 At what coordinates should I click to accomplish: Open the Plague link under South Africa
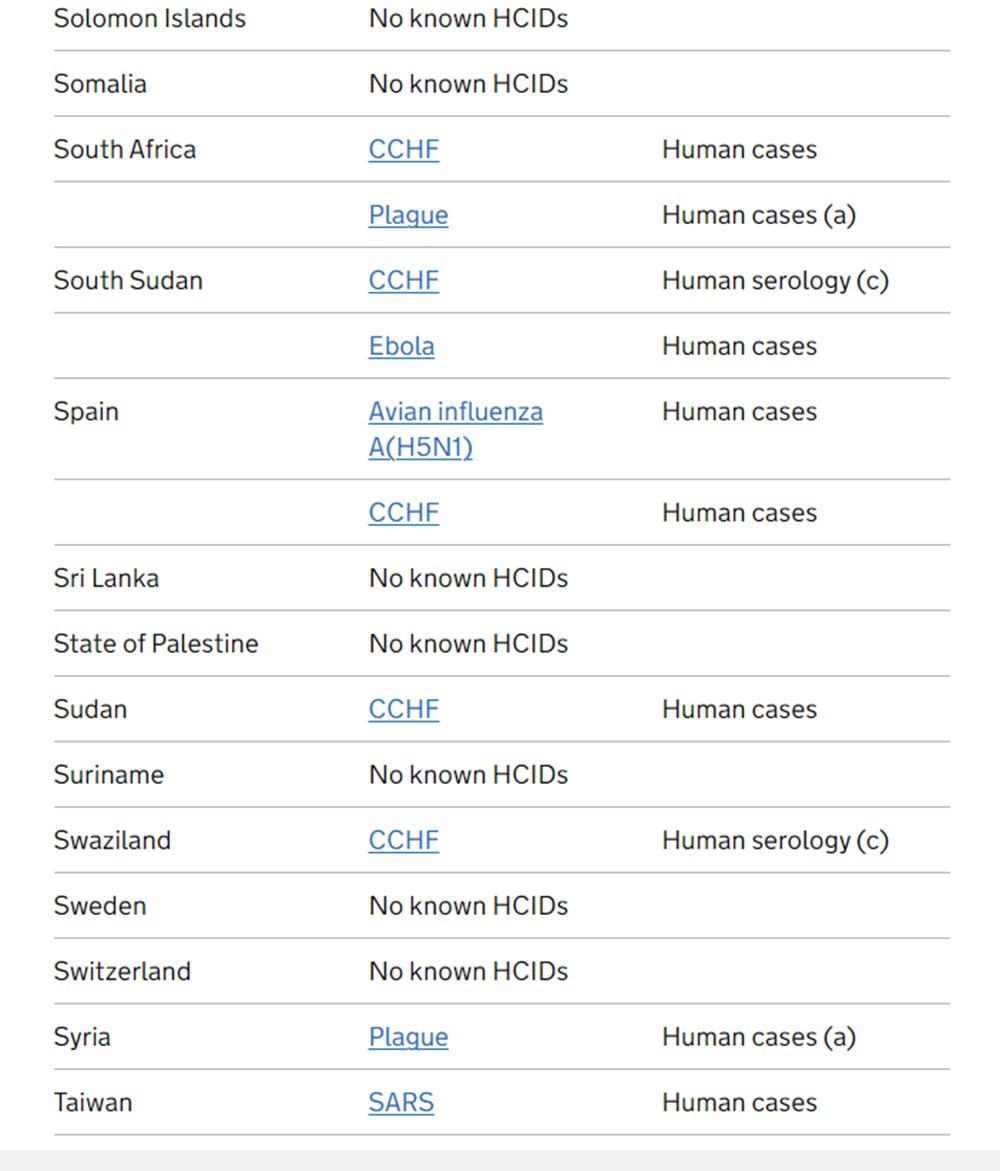pyautogui.click(x=408, y=215)
